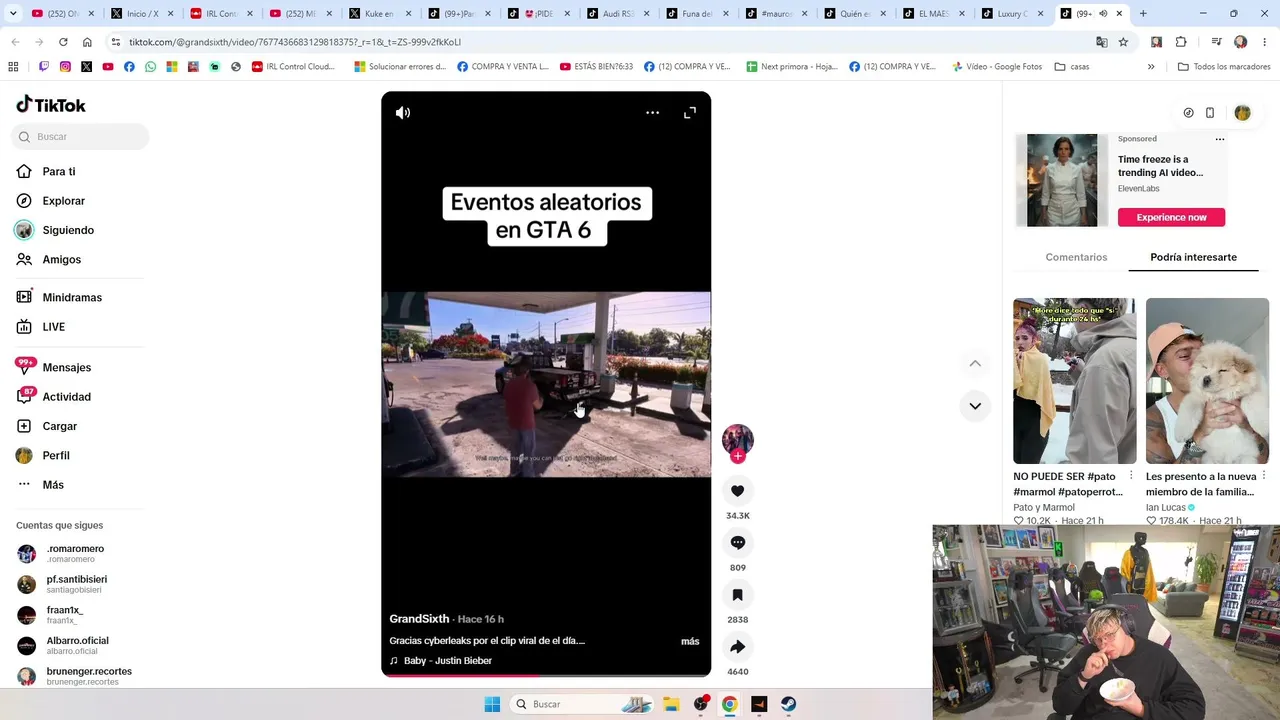Seek in the video progress bar
1280x720 pixels.
pos(546,675)
